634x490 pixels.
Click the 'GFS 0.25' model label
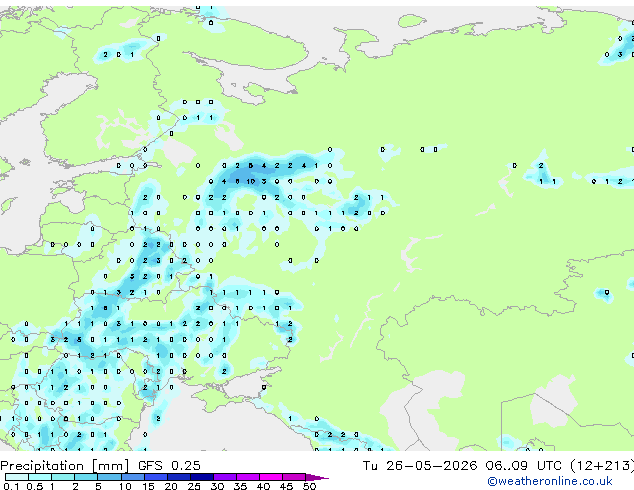click(169, 466)
